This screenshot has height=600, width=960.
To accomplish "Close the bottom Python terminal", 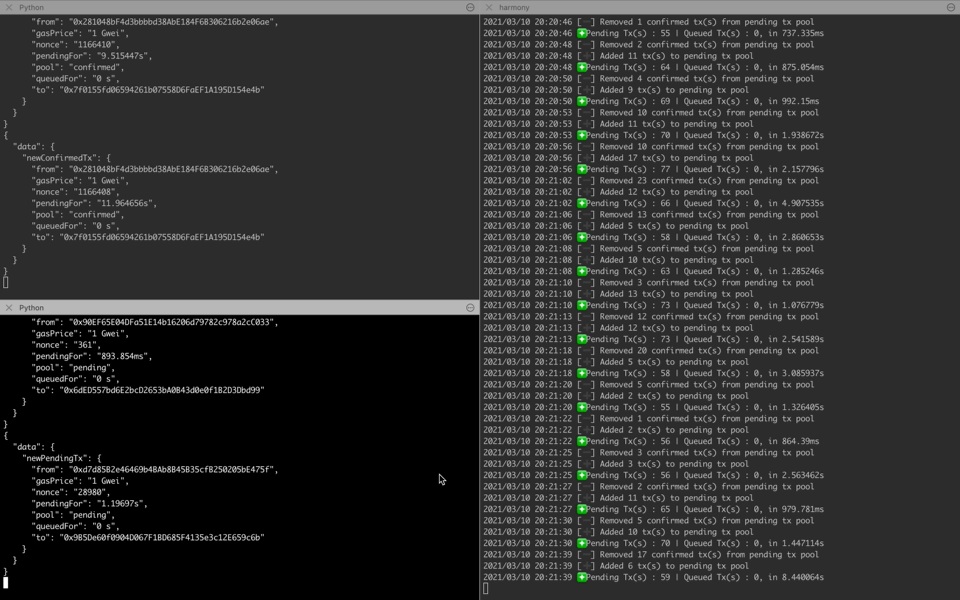I will pyautogui.click(x=9, y=307).
